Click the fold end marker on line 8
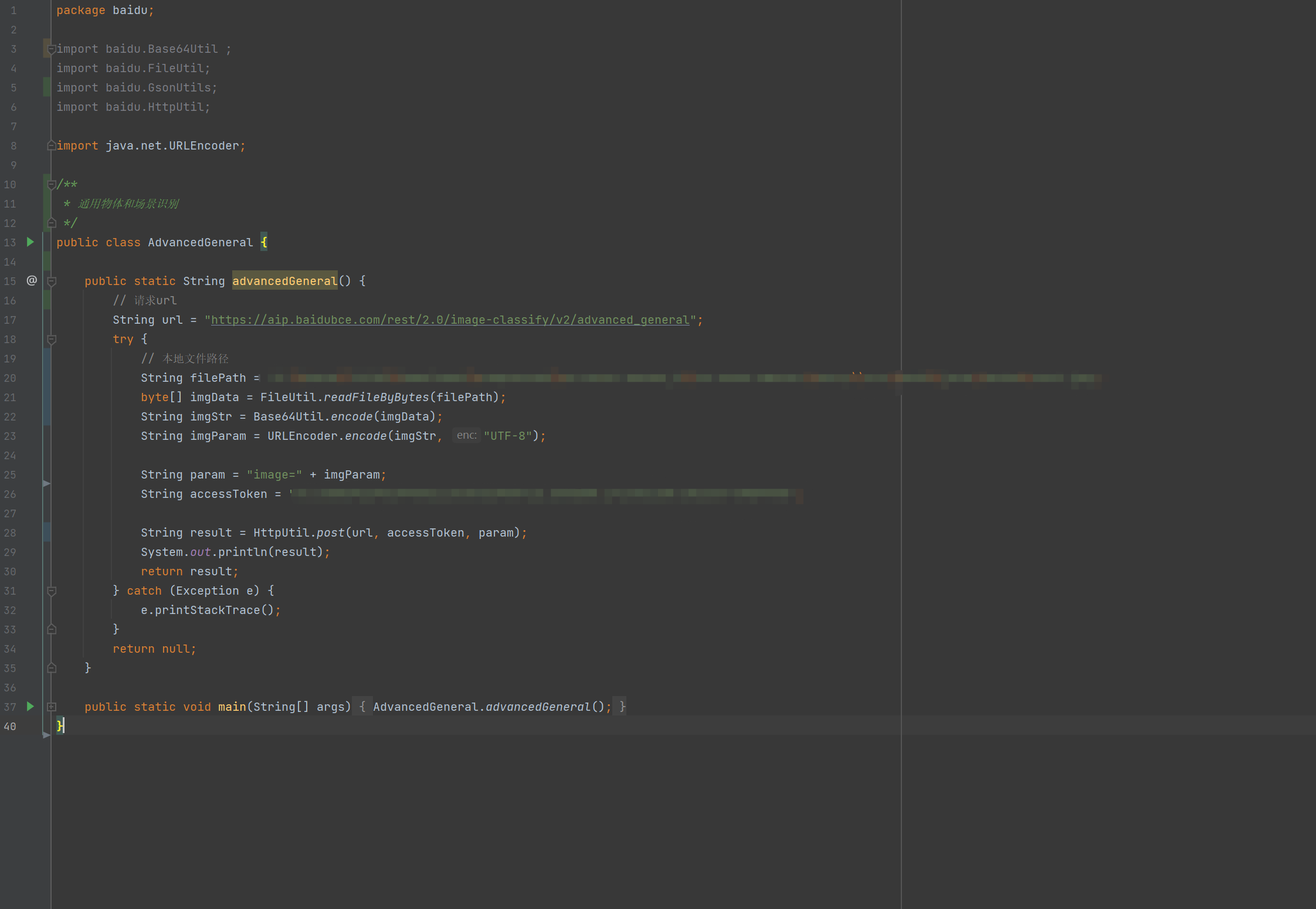 (x=52, y=145)
